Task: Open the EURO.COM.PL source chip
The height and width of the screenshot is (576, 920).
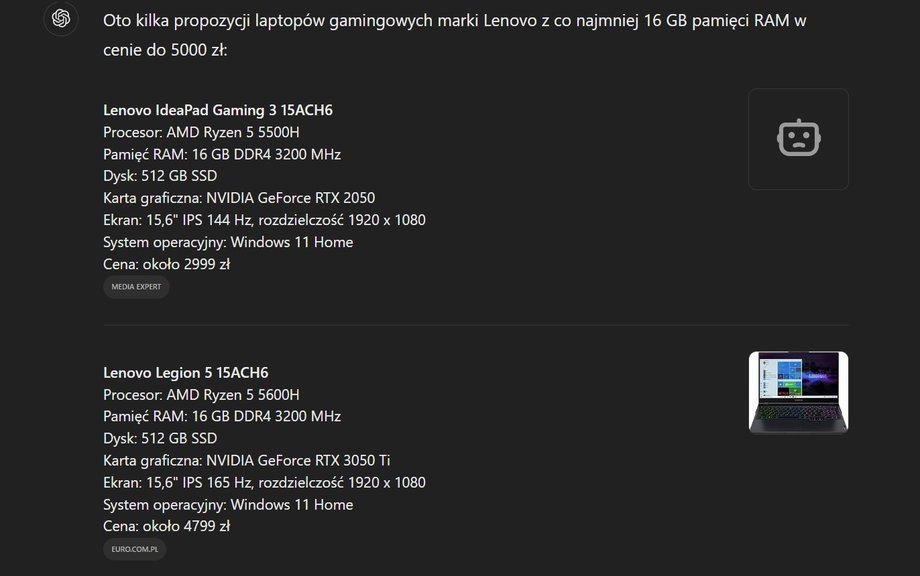Action: coord(135,549)
